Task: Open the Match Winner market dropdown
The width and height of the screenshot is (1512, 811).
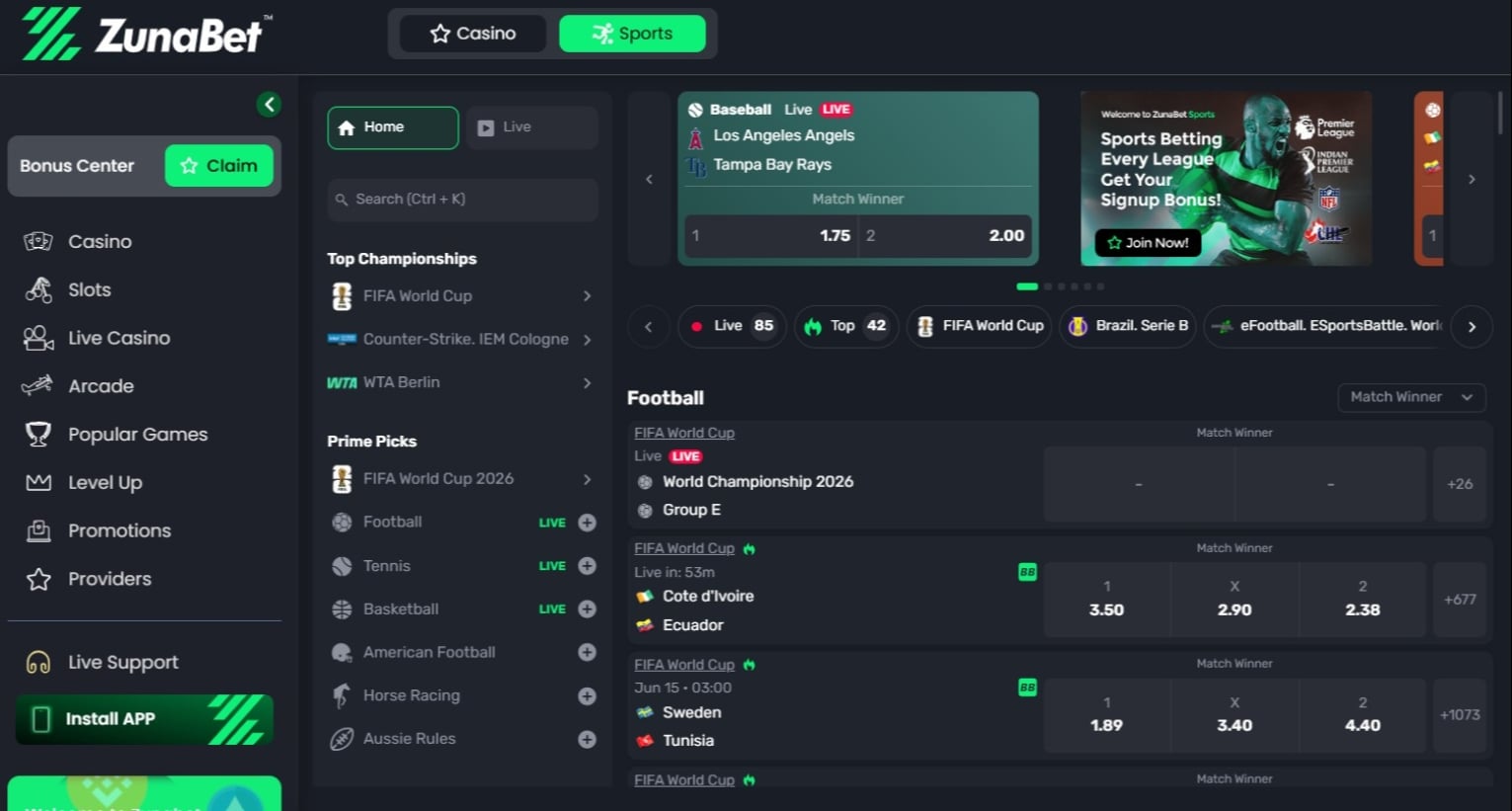Action: (x=1411, y=397)
